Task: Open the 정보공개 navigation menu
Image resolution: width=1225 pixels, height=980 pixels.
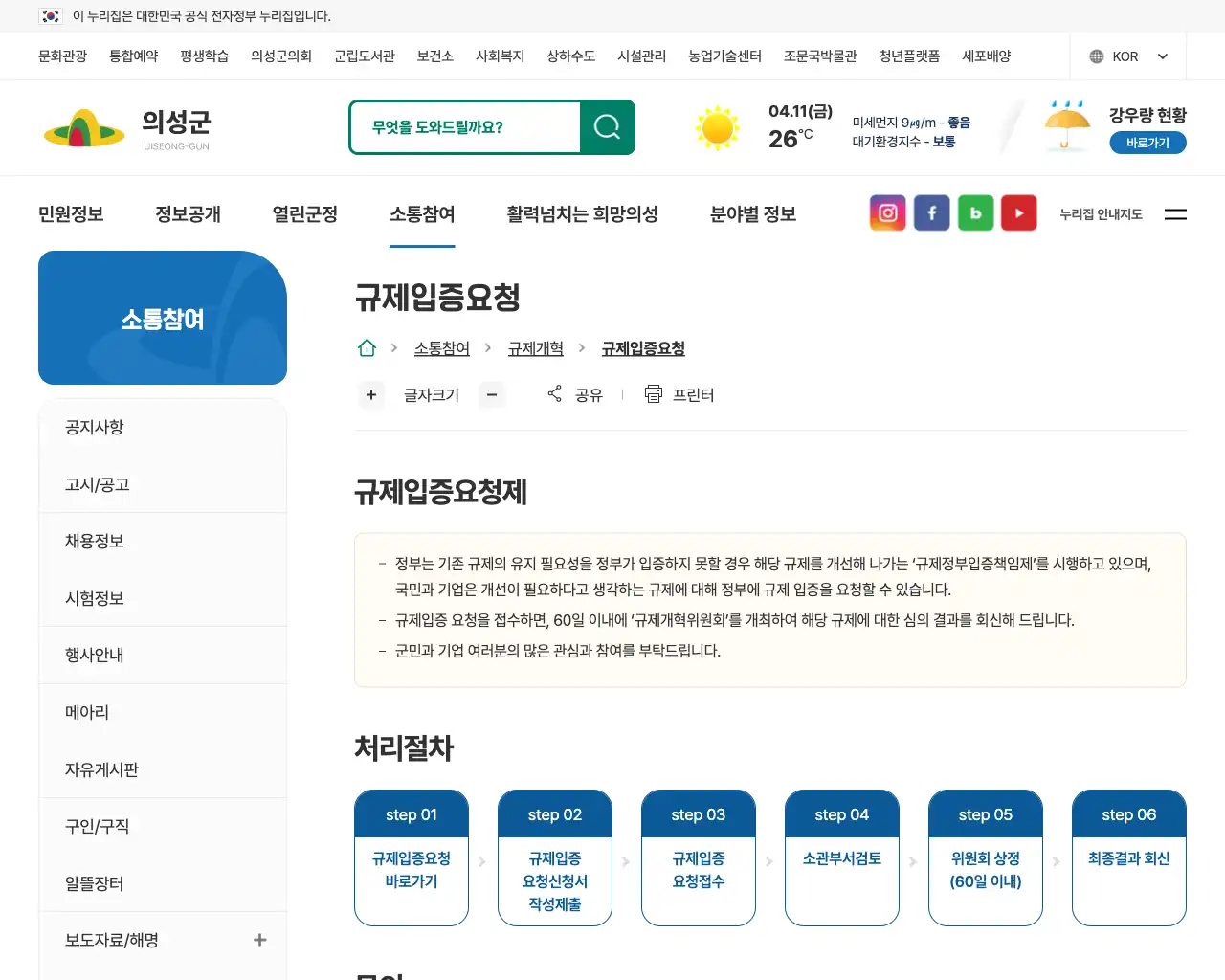Action: [188, 214]
